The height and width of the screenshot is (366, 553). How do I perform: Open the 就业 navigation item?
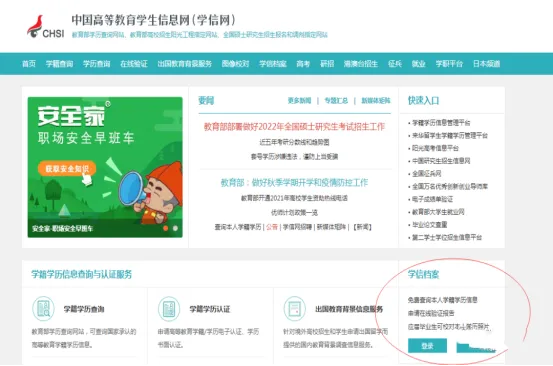click(x=418, y=64)
